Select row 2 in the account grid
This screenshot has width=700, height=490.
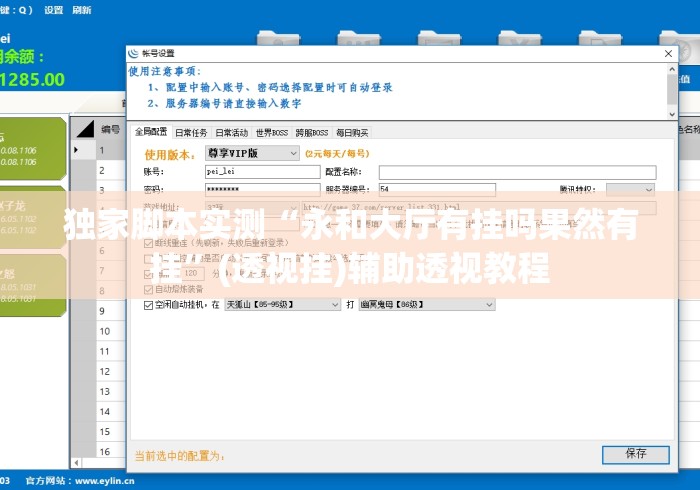111,170
